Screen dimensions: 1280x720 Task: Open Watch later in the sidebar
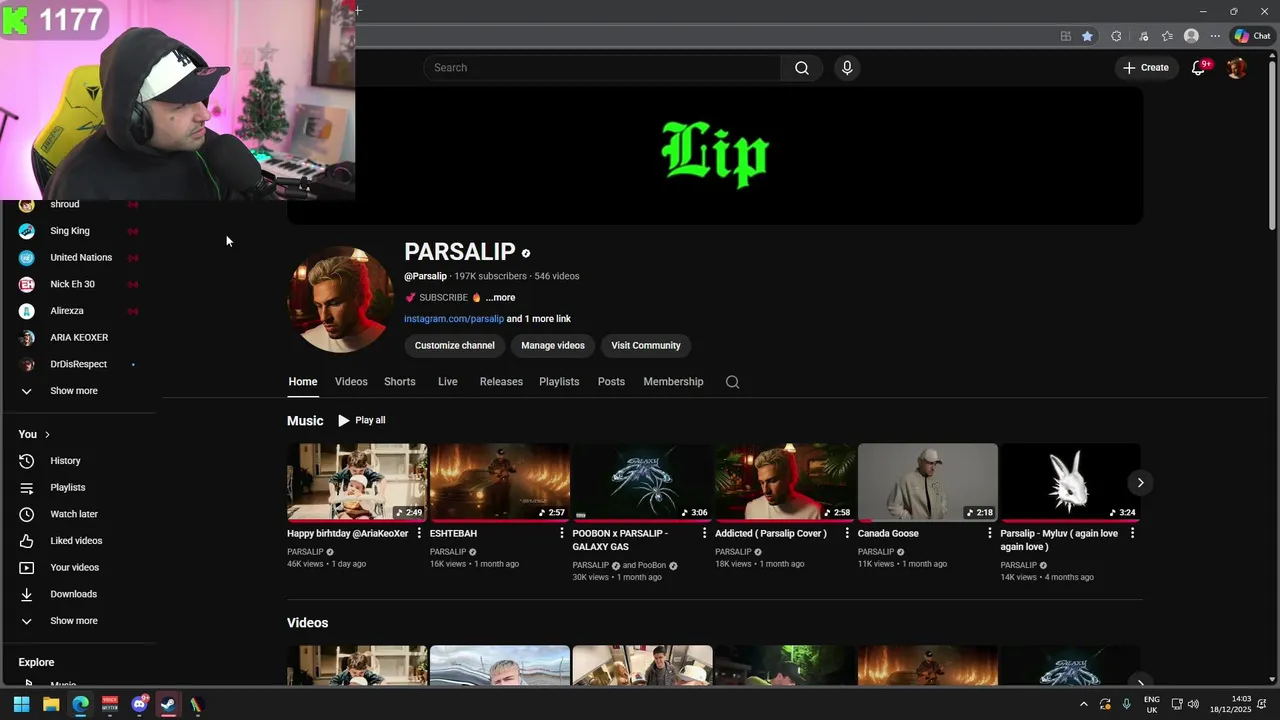coord(80,514)
